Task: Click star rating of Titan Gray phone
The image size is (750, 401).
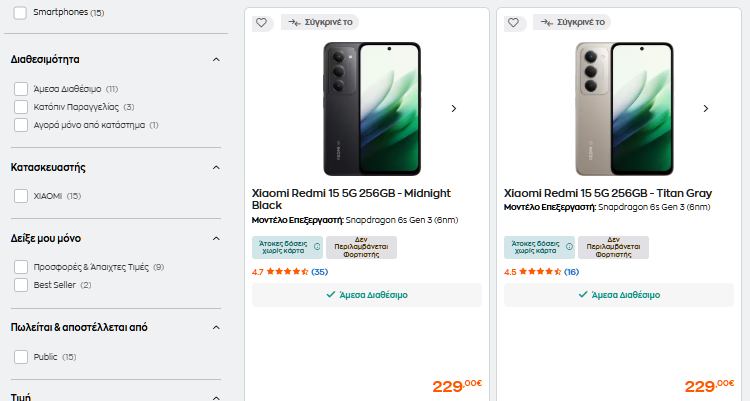Action: click(540, 272)
